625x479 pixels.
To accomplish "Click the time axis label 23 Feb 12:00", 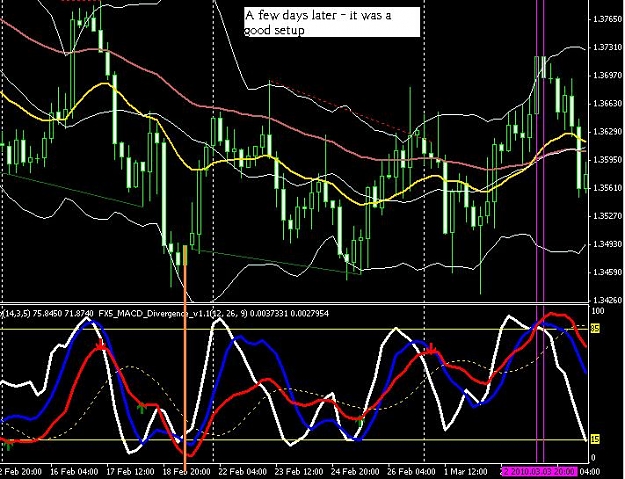I will (x=299, y=472).
